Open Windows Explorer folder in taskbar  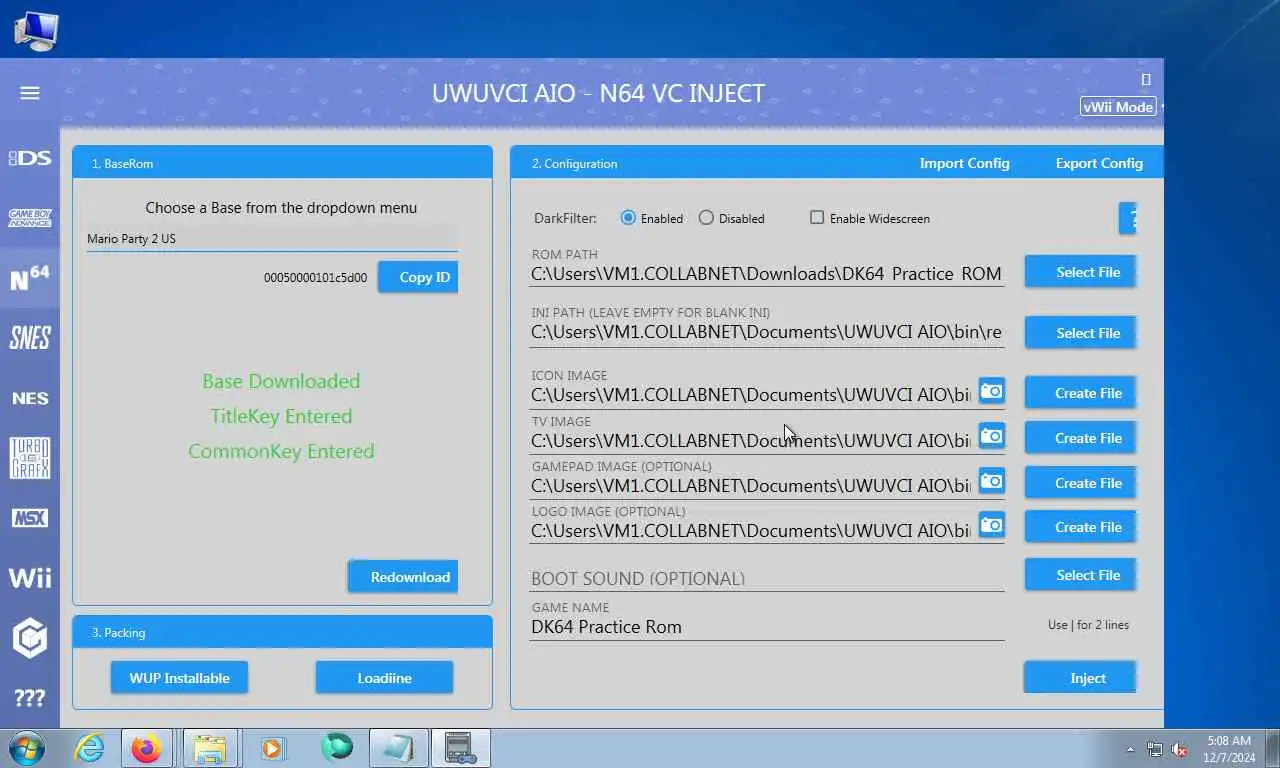point(210,748)
